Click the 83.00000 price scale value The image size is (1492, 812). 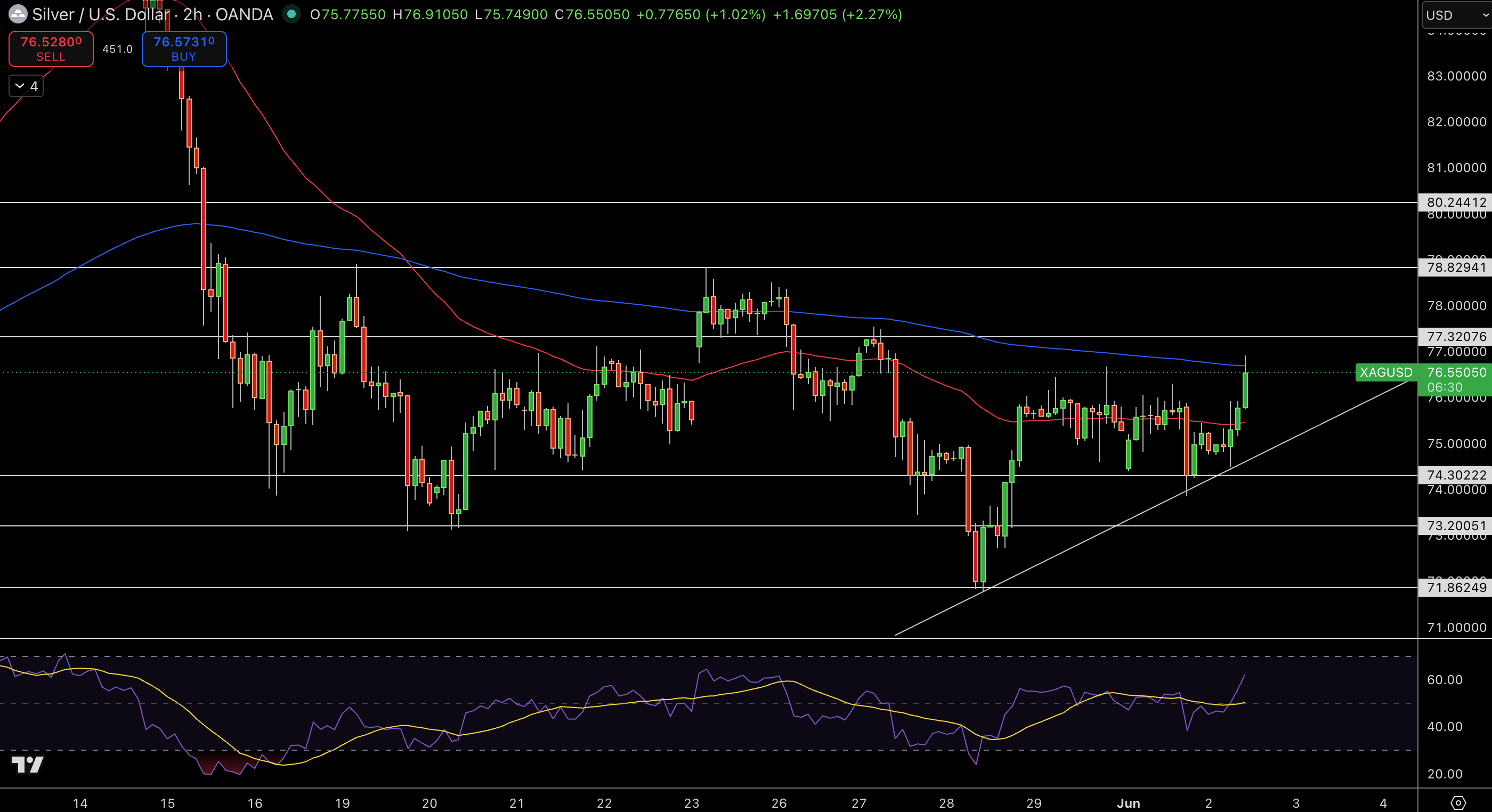[1456, 76]
